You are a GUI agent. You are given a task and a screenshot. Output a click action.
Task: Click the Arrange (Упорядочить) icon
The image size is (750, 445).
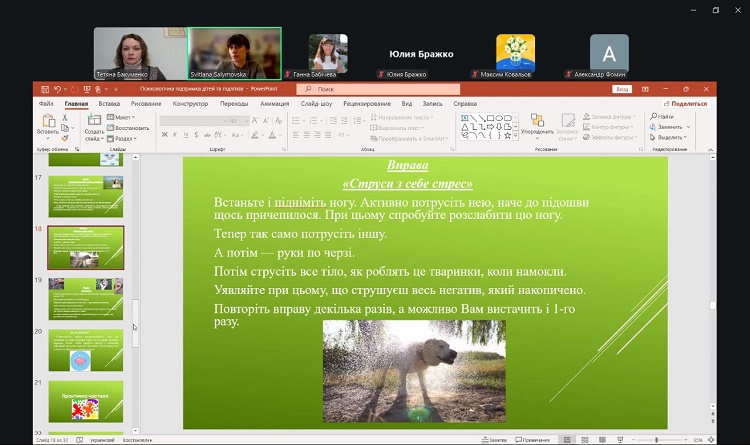(536, 121)
